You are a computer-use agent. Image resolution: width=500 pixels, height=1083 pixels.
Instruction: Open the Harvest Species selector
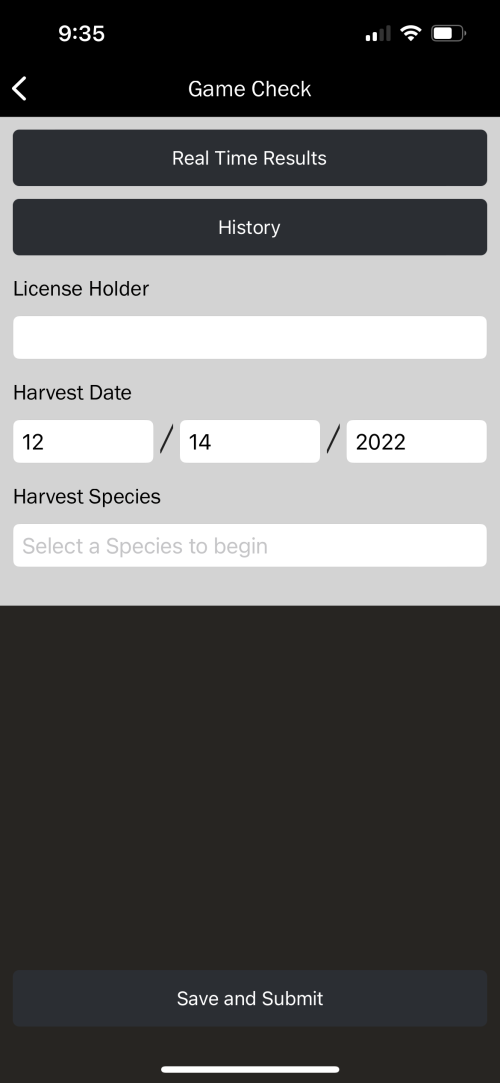point(250,546)
